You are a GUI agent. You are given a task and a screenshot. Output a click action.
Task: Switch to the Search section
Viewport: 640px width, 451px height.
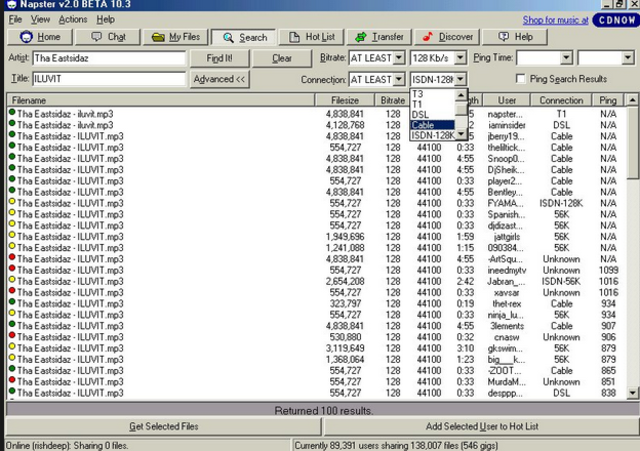[244, 38]
